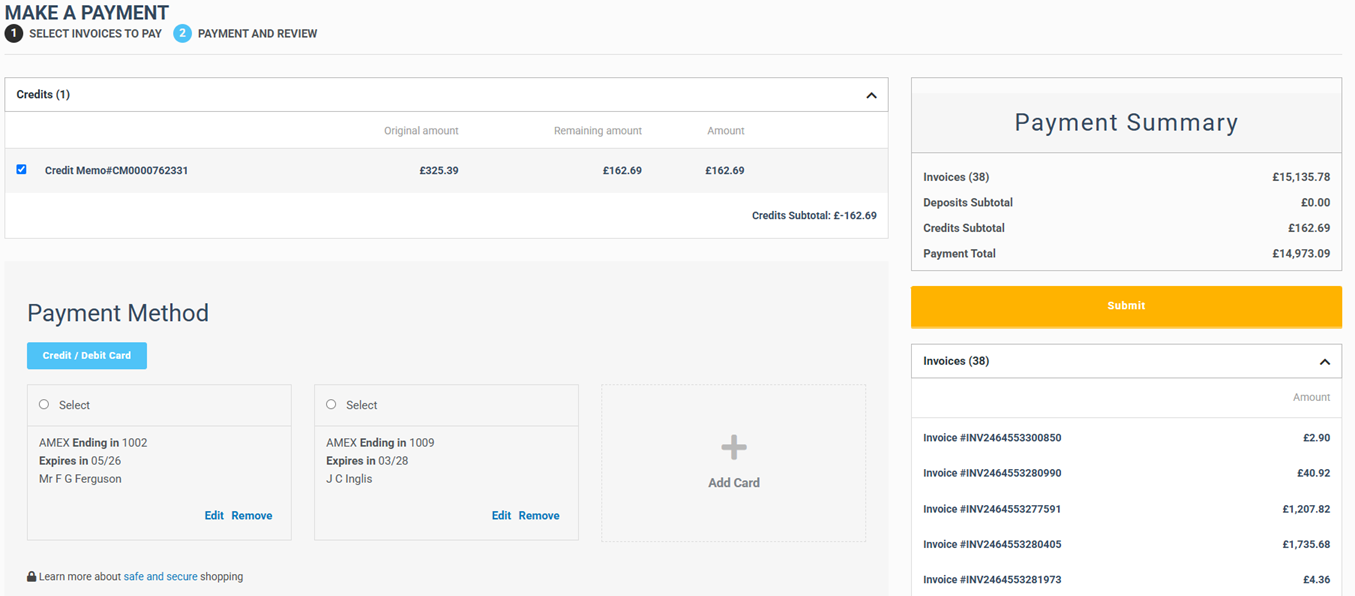Click Invoice #INV2464553277591 in the list
Viewport: 1355px width, 596px height.
point(992,509)
